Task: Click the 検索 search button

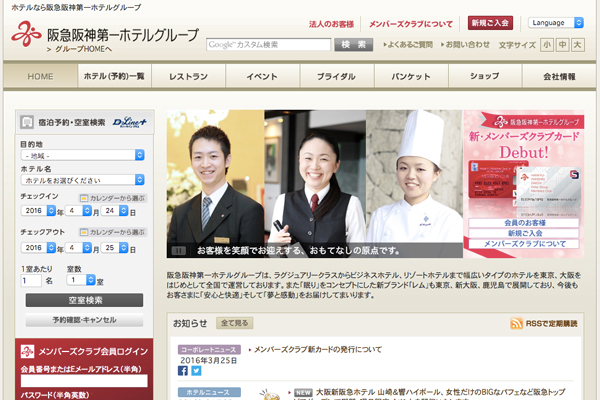Action: point(354,45)
